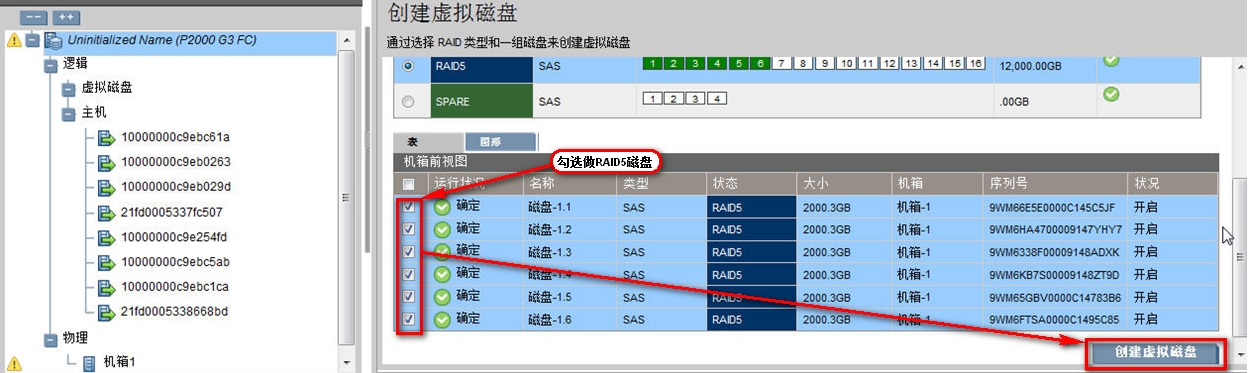1248x373 pixels.
Task: Switch to the 图形 tab
Action: click(501, 142)
